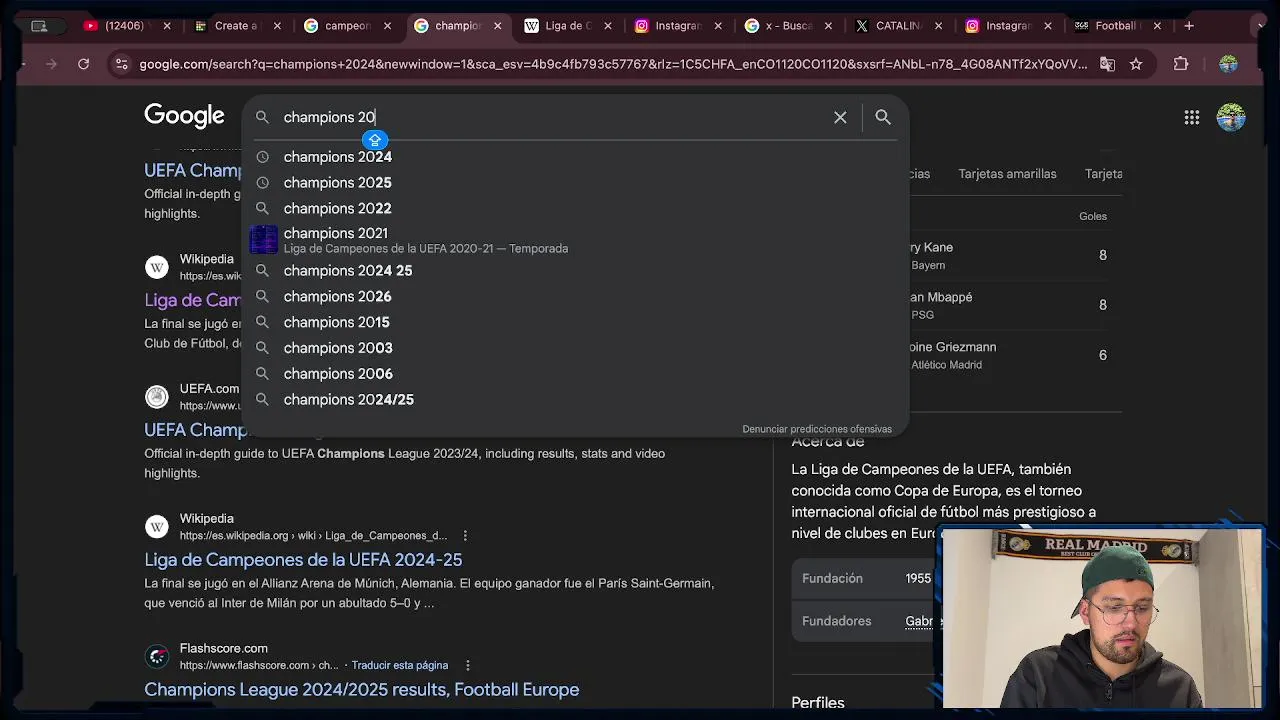Clear the search box with the X icon
This screenshot has height=720, width=1280.
pyautogui.click(x=840, y=117)
